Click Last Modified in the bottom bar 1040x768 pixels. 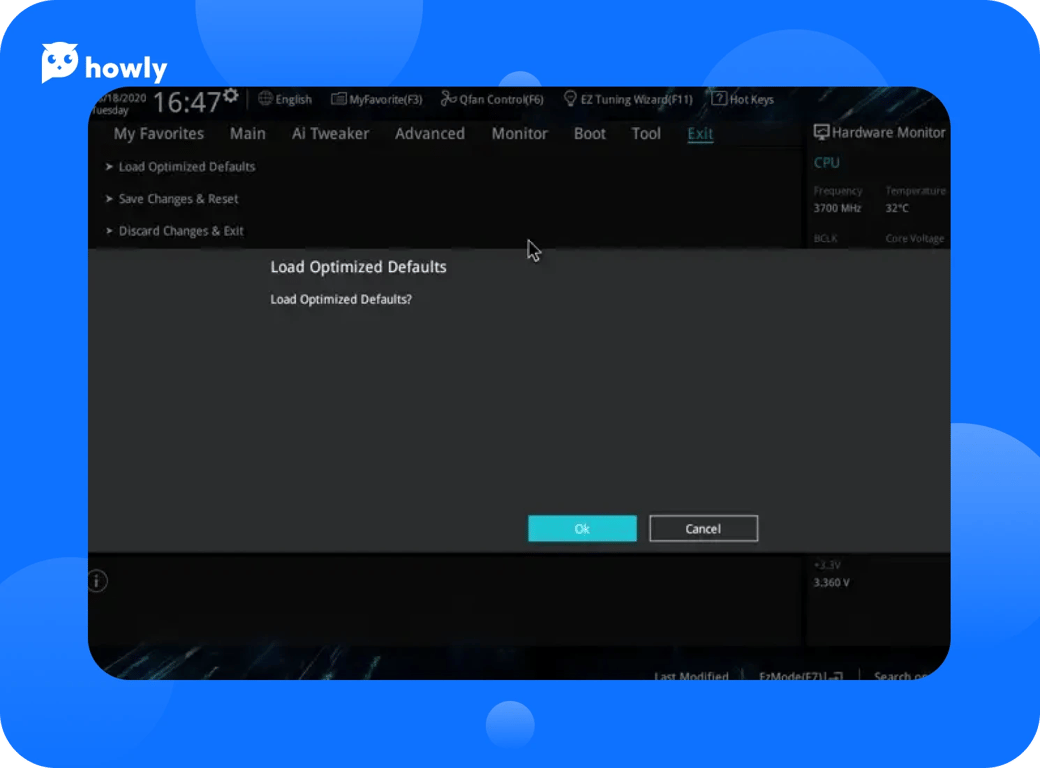pos(691,677)
